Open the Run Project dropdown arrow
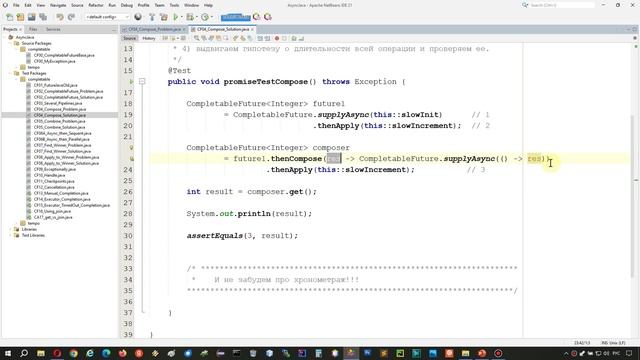The height and width of the screenshot is (360, 640). coord(182,17)
